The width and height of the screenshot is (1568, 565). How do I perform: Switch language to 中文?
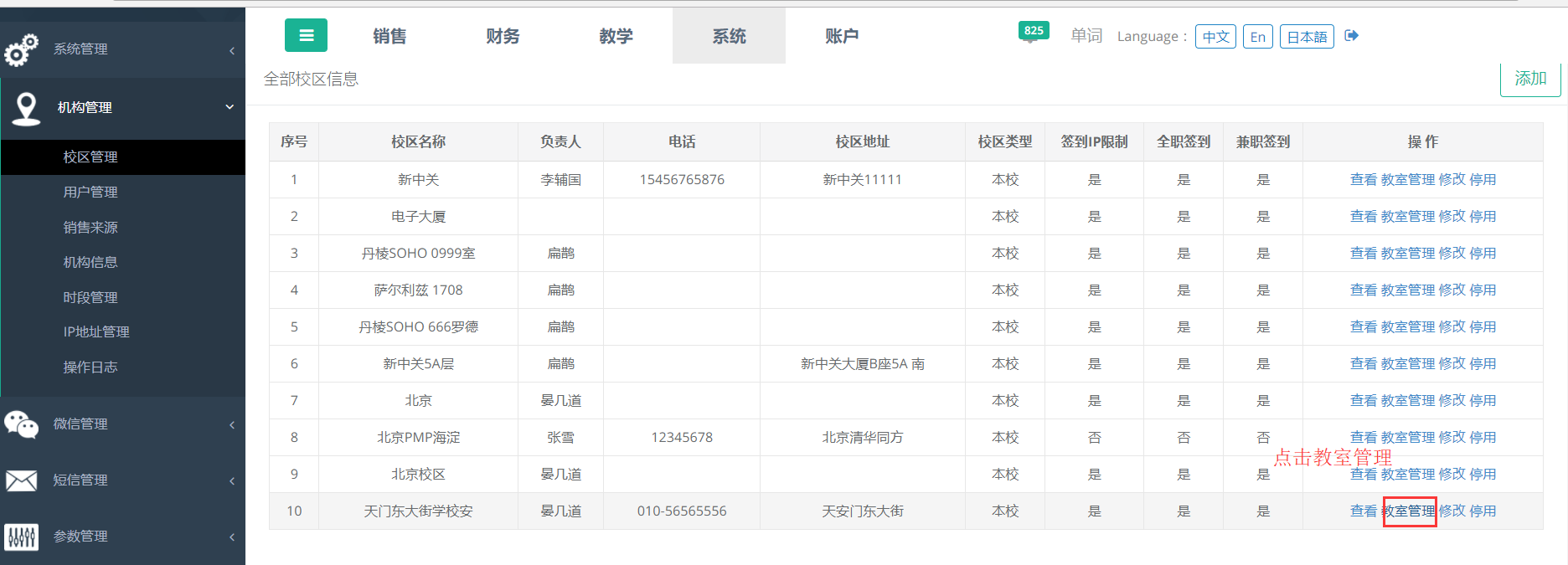coord(1215,37)
